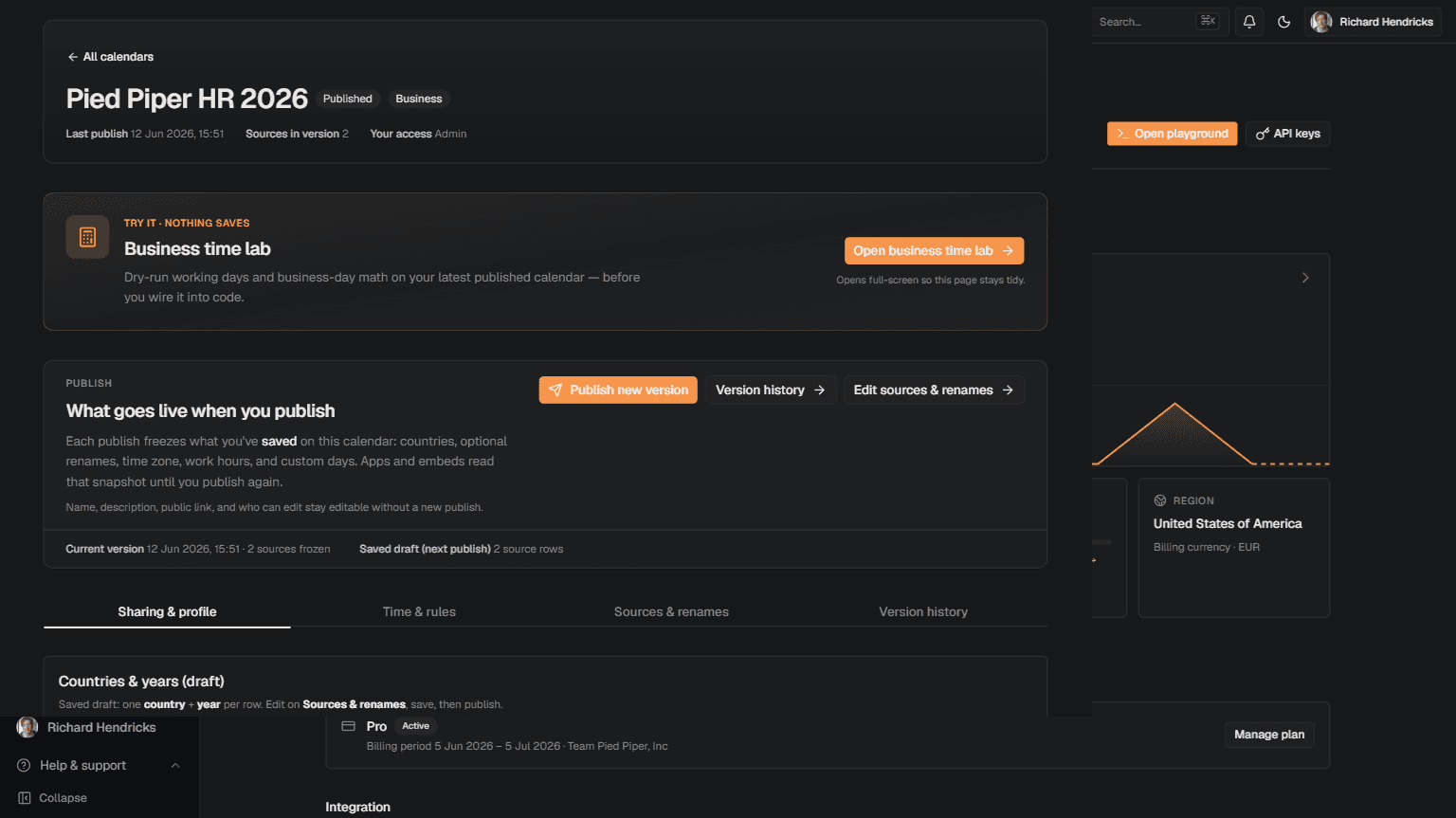
Task: Click the Help & support question icon
Action: pos(24,765)
